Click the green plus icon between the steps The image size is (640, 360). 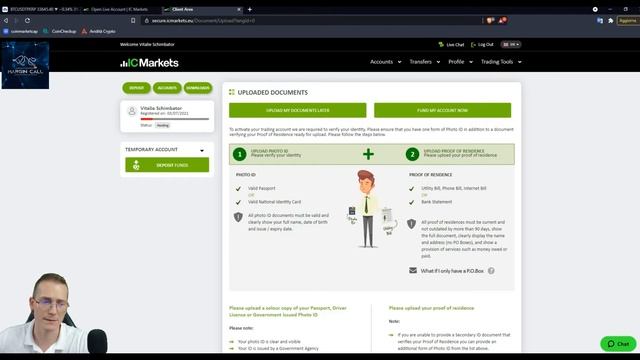[x=368, y=154]
